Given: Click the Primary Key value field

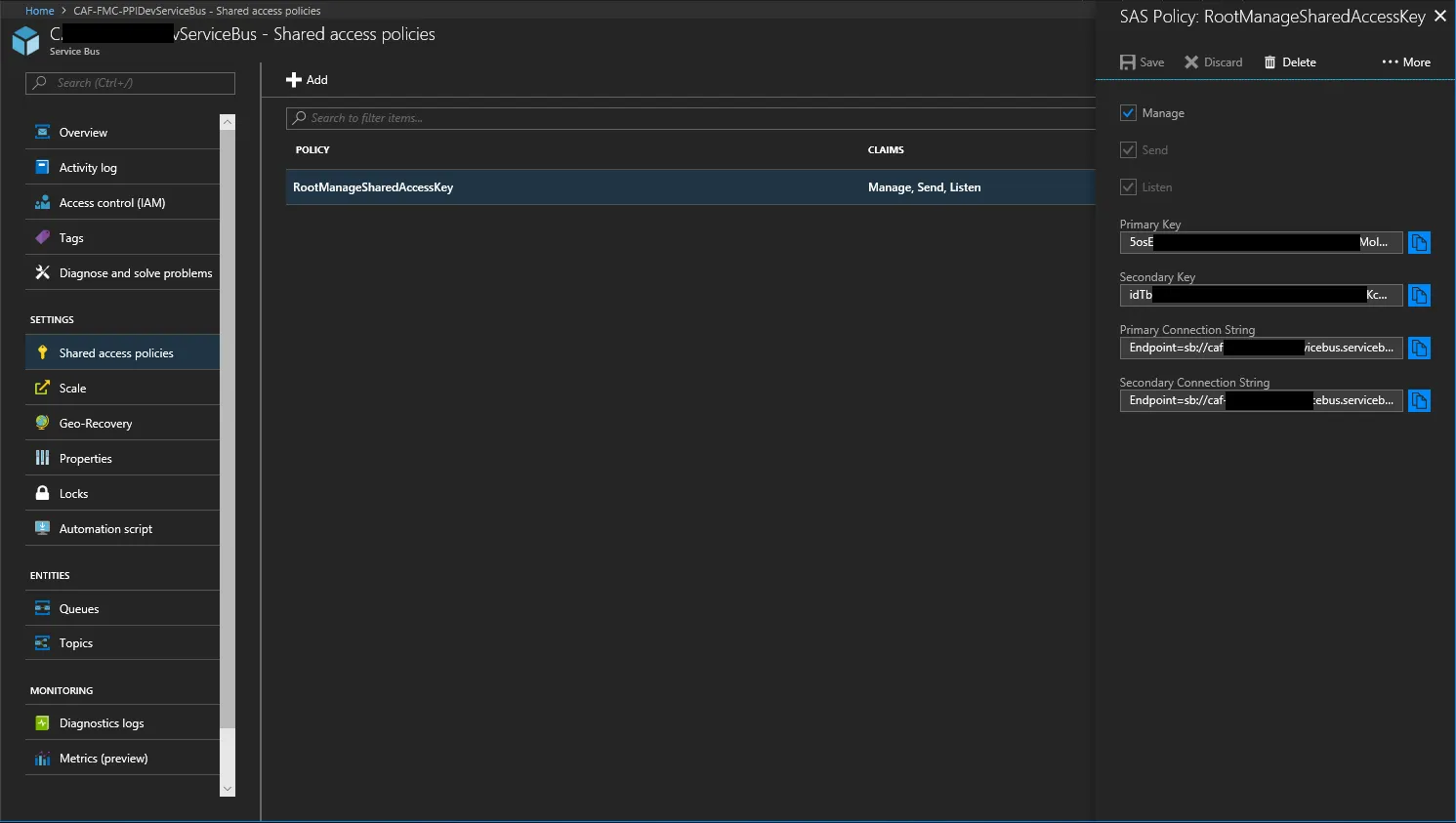Looking at the screenshot, I should [1261, 242].
